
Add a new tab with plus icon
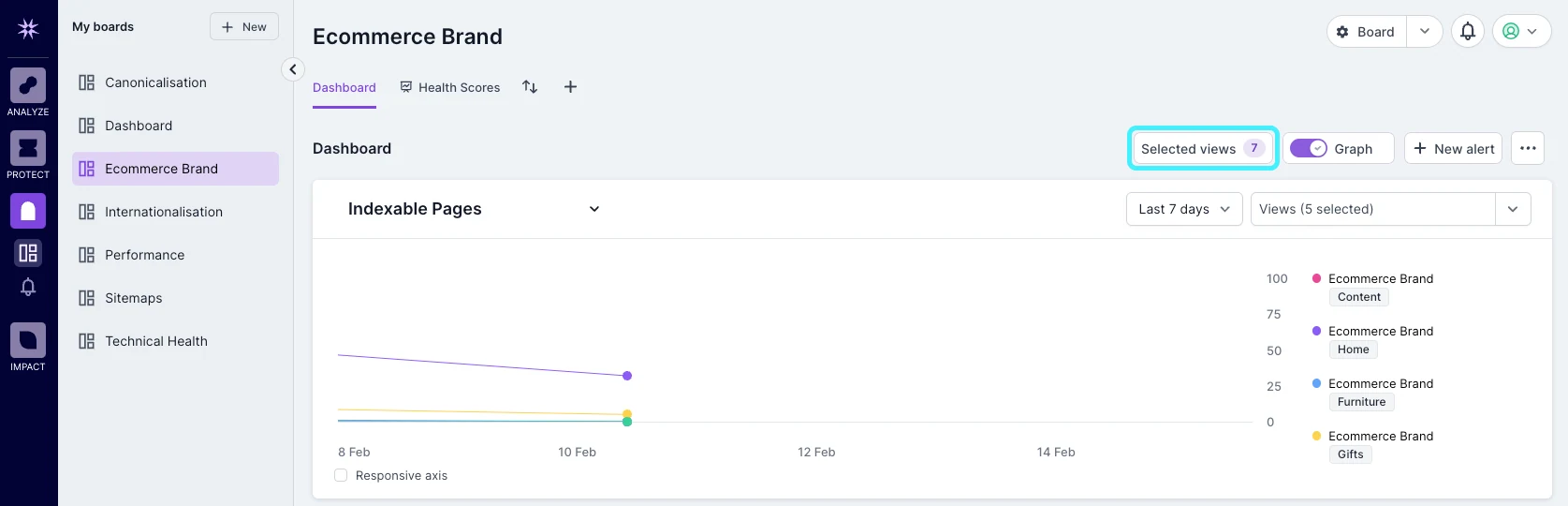pyautogui.click(x=570, y=87)
